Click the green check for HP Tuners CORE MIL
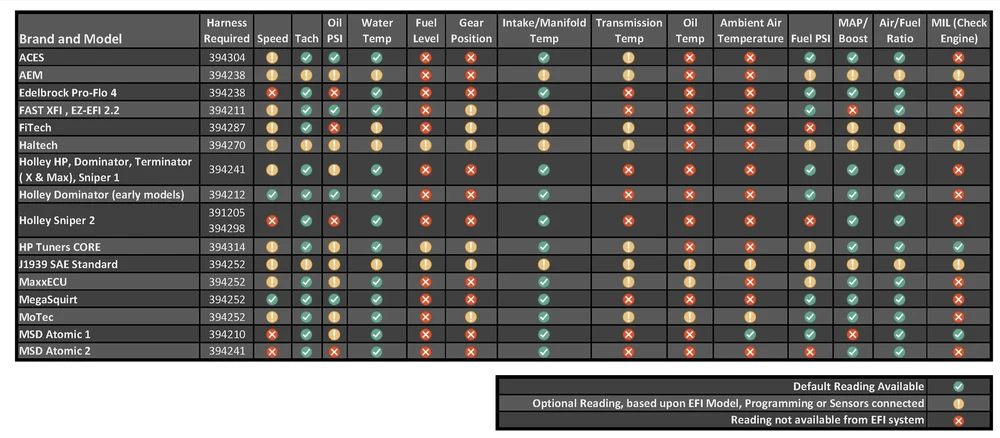The height and width of the screenshot is (438, 1000). tap(958, 247)
